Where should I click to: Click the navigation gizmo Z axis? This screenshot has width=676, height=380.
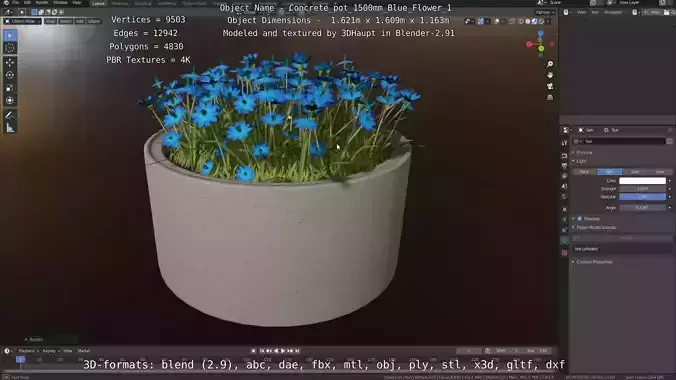[x=541, y=34]
